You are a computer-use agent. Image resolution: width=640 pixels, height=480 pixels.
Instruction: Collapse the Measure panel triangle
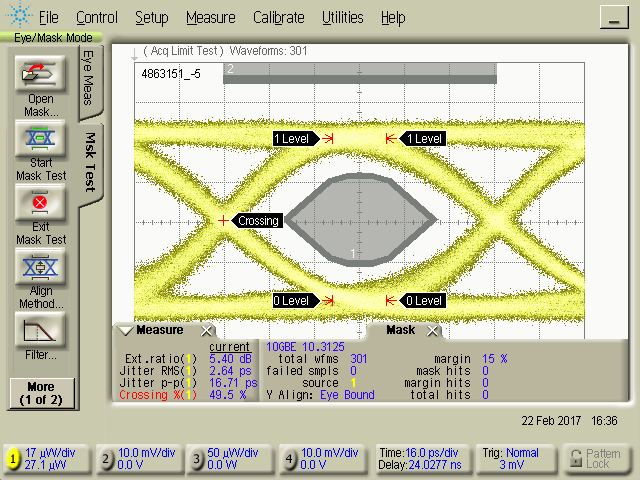[125, 331]
